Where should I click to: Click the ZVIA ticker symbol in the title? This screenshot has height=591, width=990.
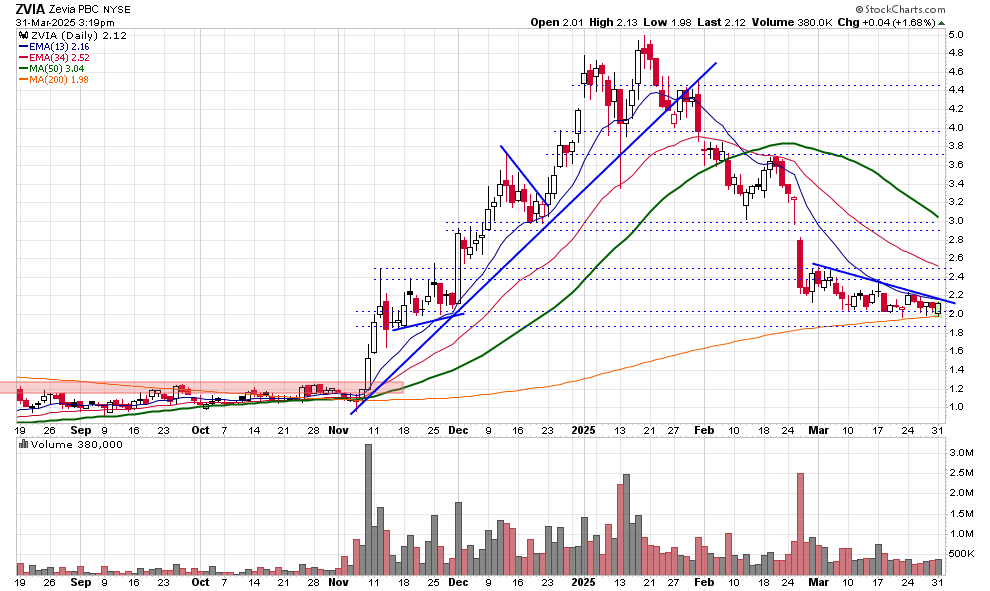(x=32, y=8)
